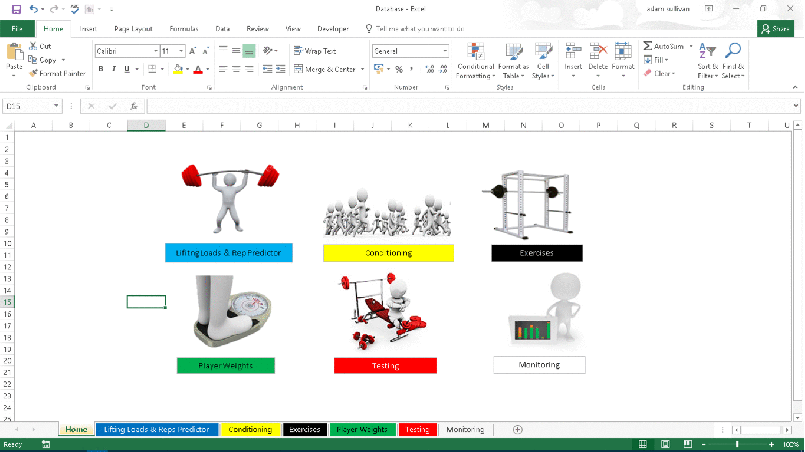Click the Insert Function fx icon
Screen dimensions: 805x452
133,106
